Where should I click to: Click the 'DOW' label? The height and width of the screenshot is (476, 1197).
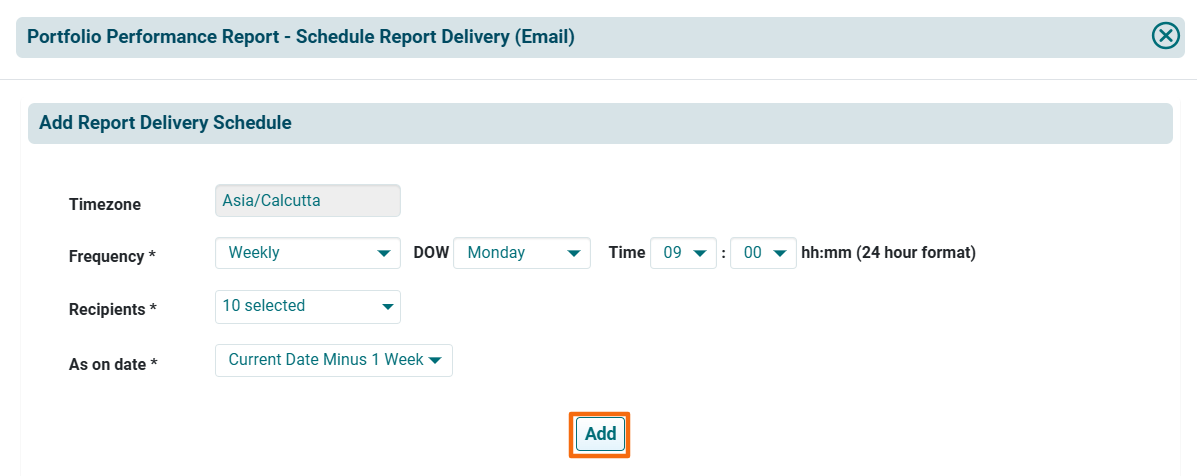430,253
